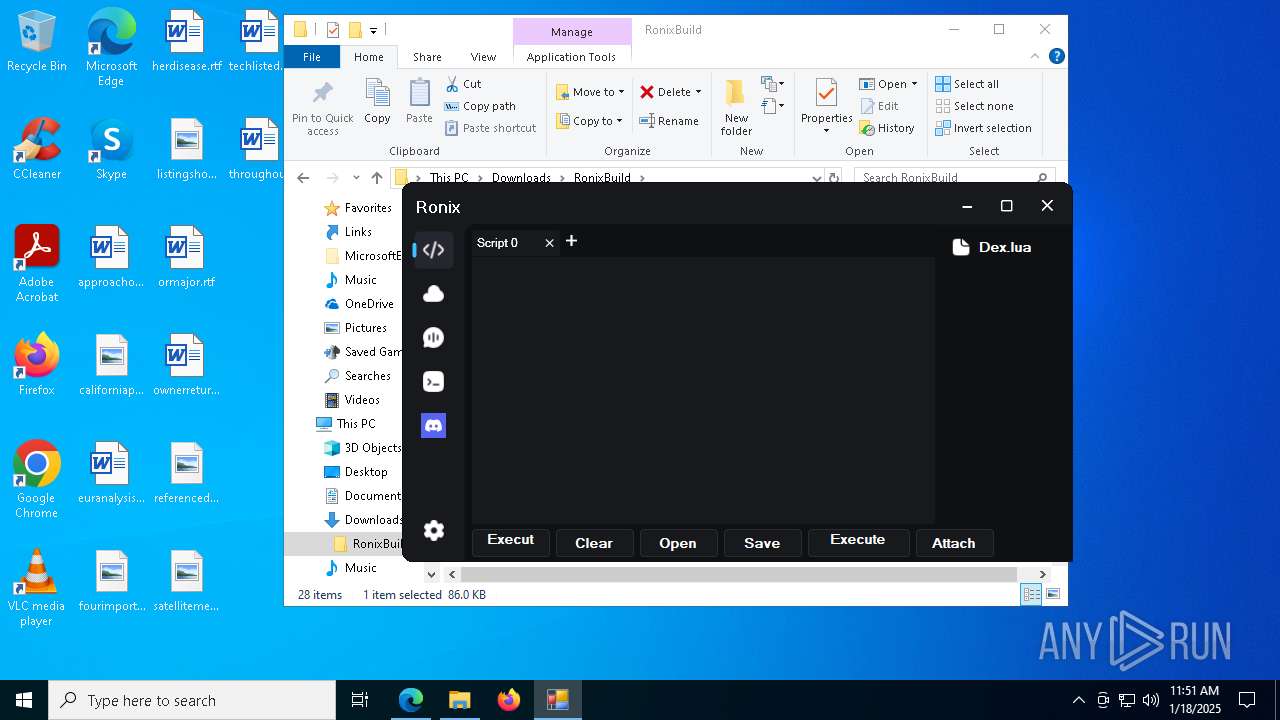Open Firefox from the taskbar
Image resolution: width=1280 pixels, height=720 pixels.
[509, 700]
